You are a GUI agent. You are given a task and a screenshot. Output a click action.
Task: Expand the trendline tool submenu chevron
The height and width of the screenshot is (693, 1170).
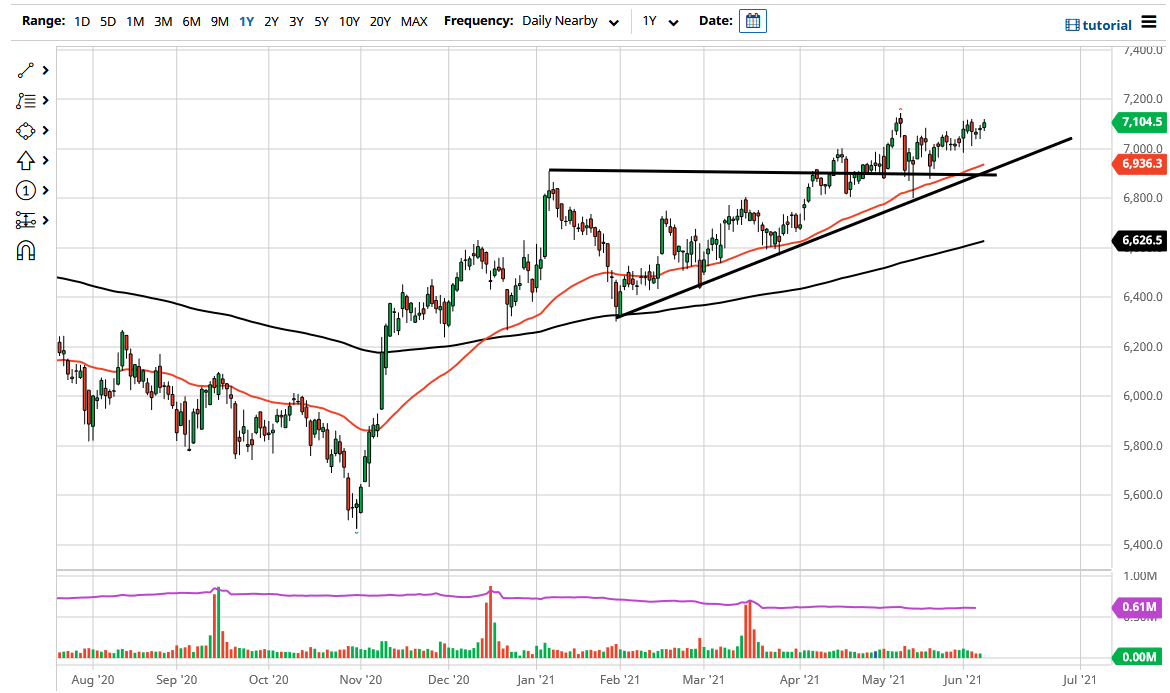[44, 70]
